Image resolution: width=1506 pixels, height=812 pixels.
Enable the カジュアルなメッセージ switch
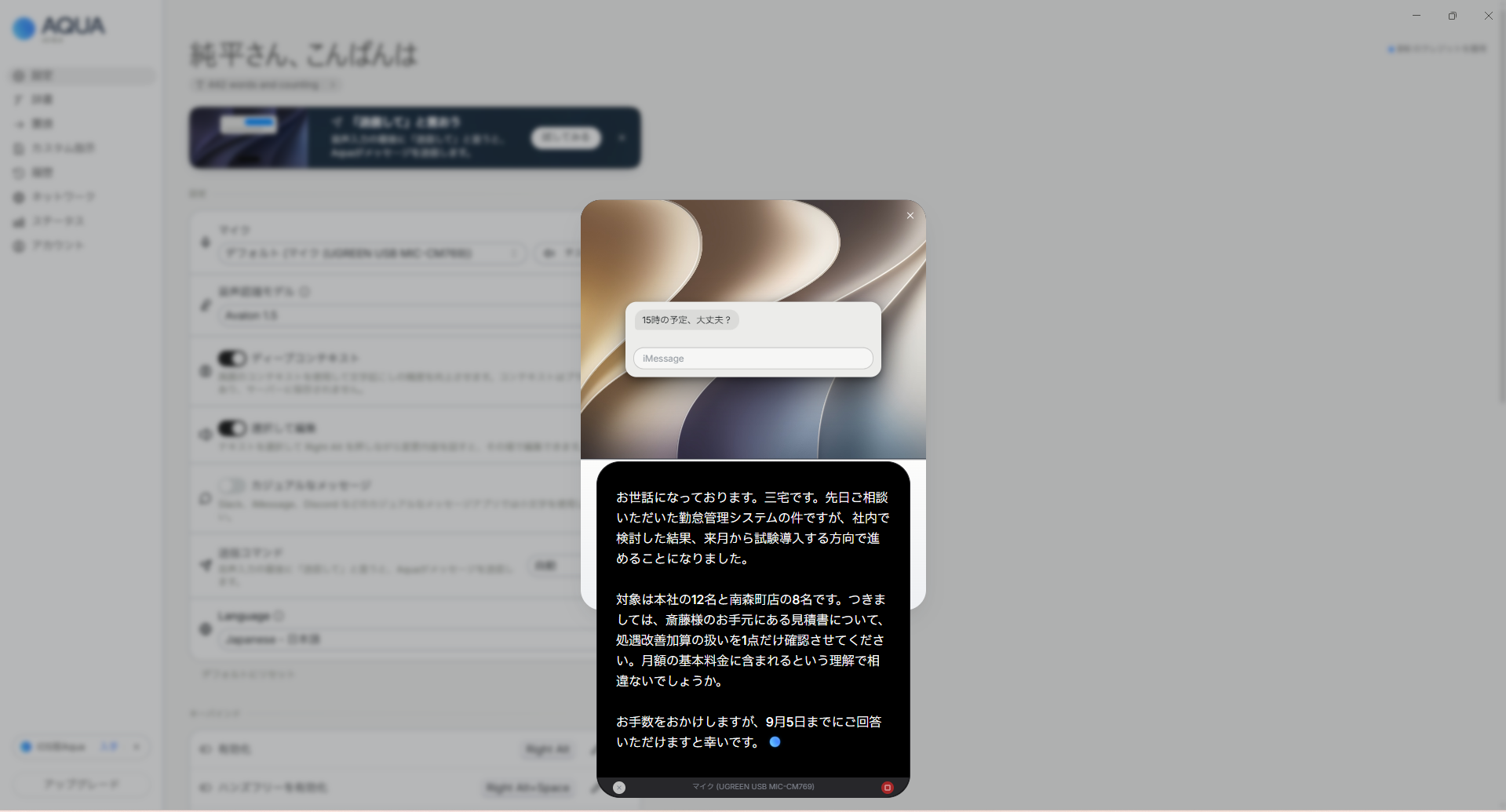[232, 486]
